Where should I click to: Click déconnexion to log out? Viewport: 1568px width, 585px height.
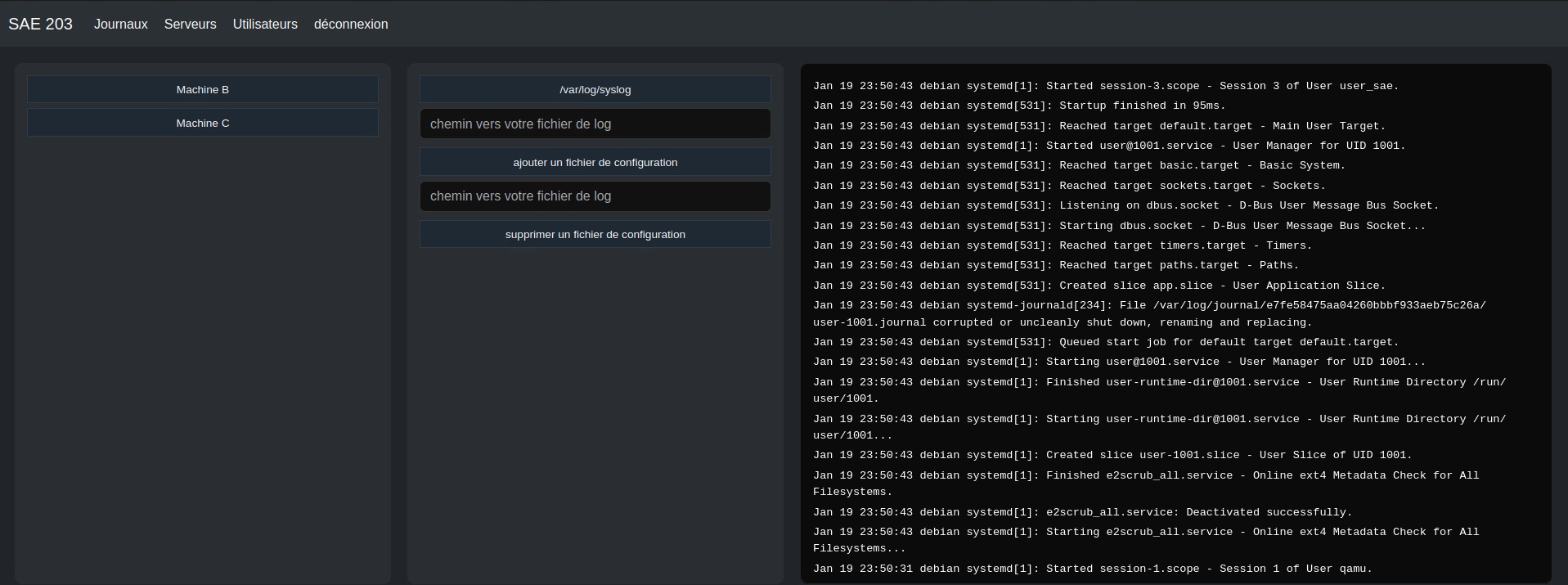351,24
